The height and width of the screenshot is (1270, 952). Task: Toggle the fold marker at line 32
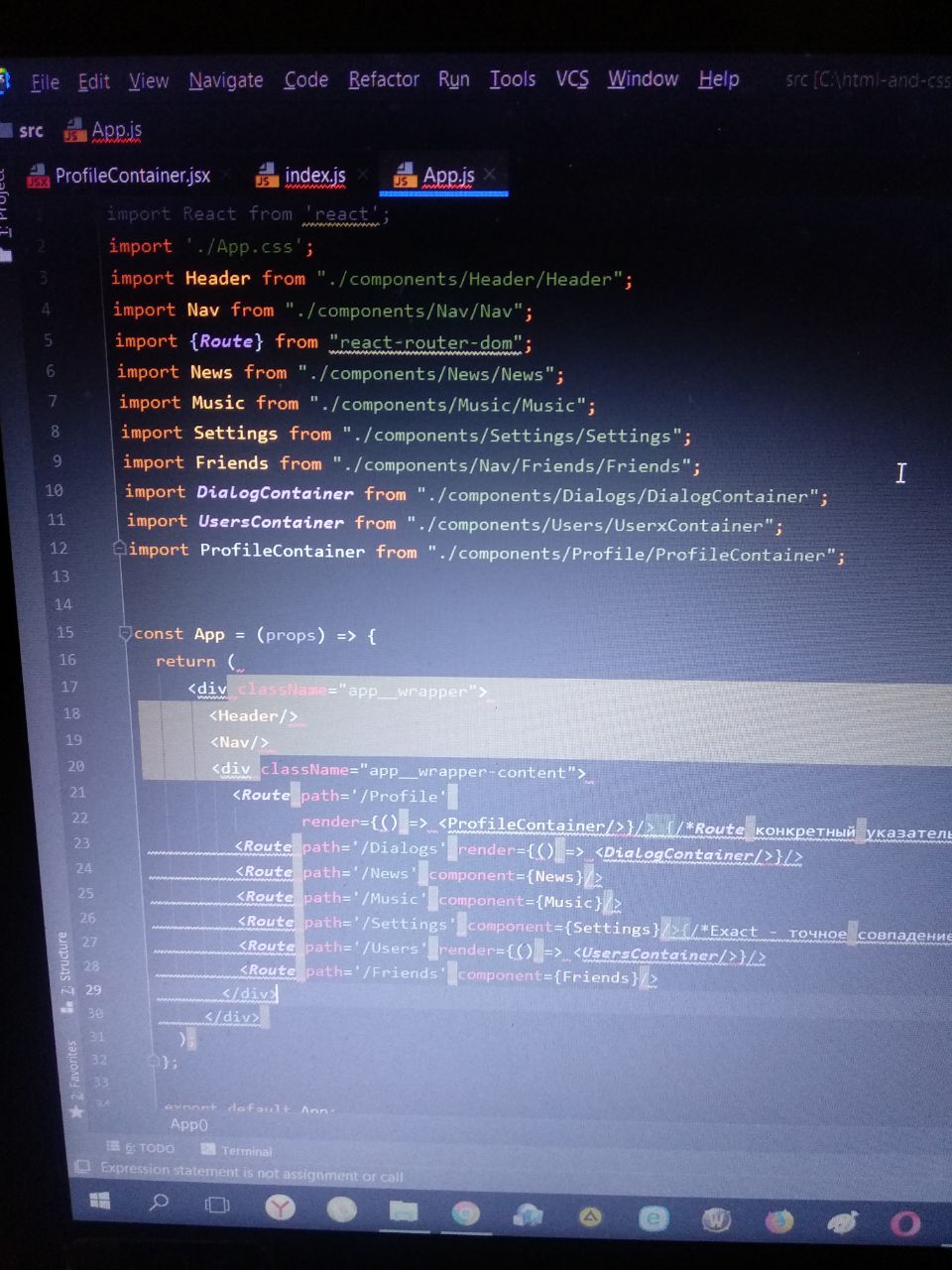[154, 1061]
